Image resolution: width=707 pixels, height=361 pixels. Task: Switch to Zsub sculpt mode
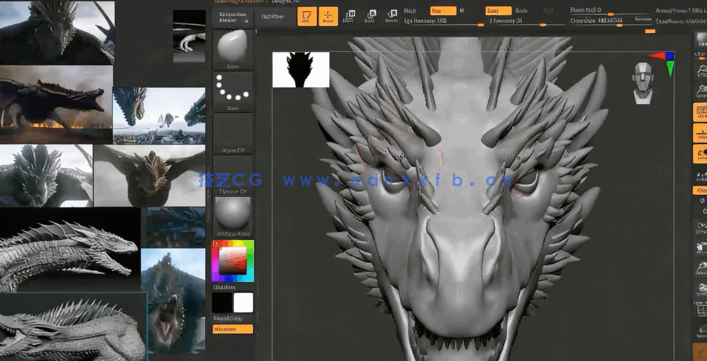click(521, 10)
